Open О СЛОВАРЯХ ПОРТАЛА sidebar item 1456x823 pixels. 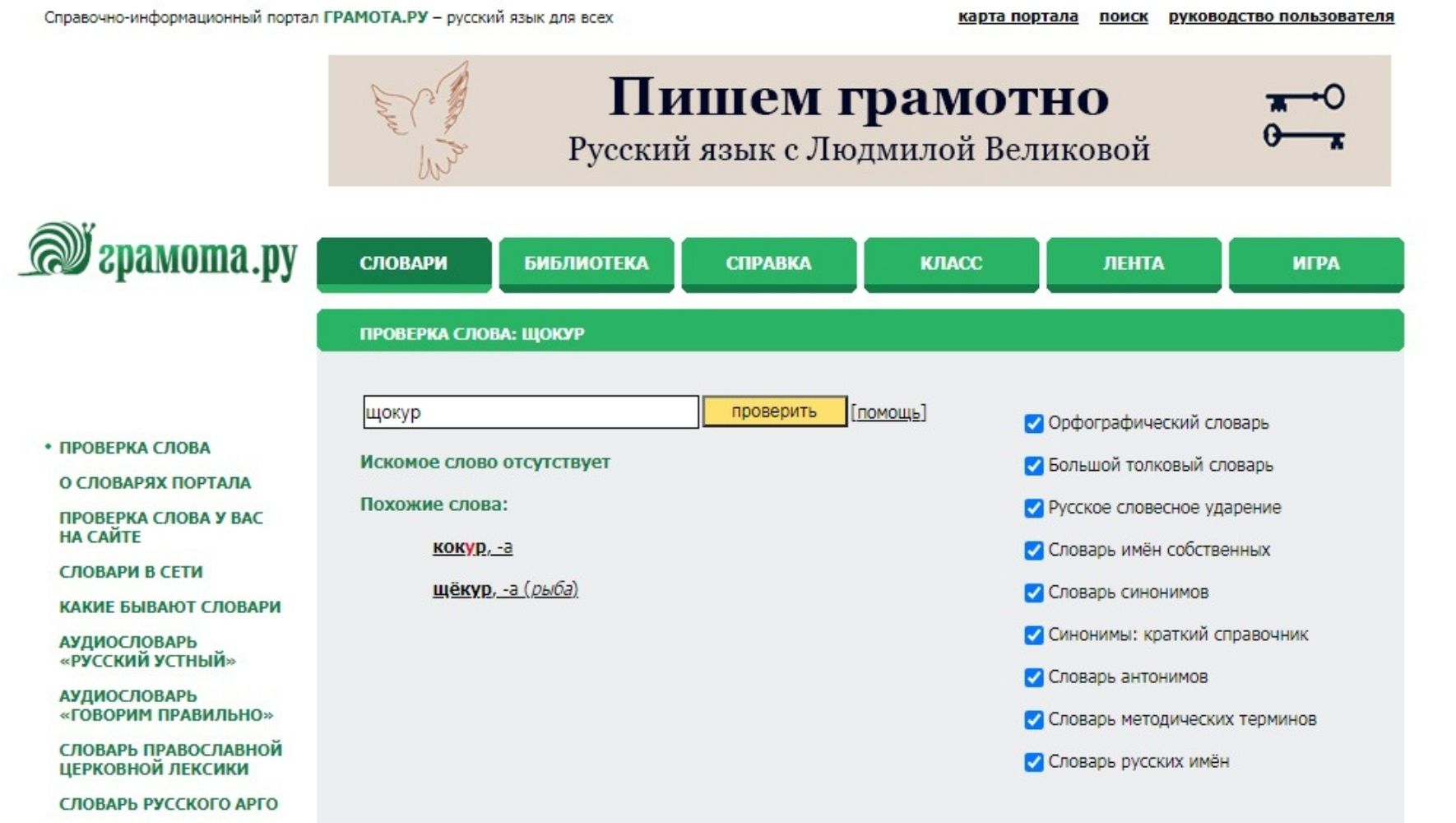pyautogui.click(x=155, y=483)
